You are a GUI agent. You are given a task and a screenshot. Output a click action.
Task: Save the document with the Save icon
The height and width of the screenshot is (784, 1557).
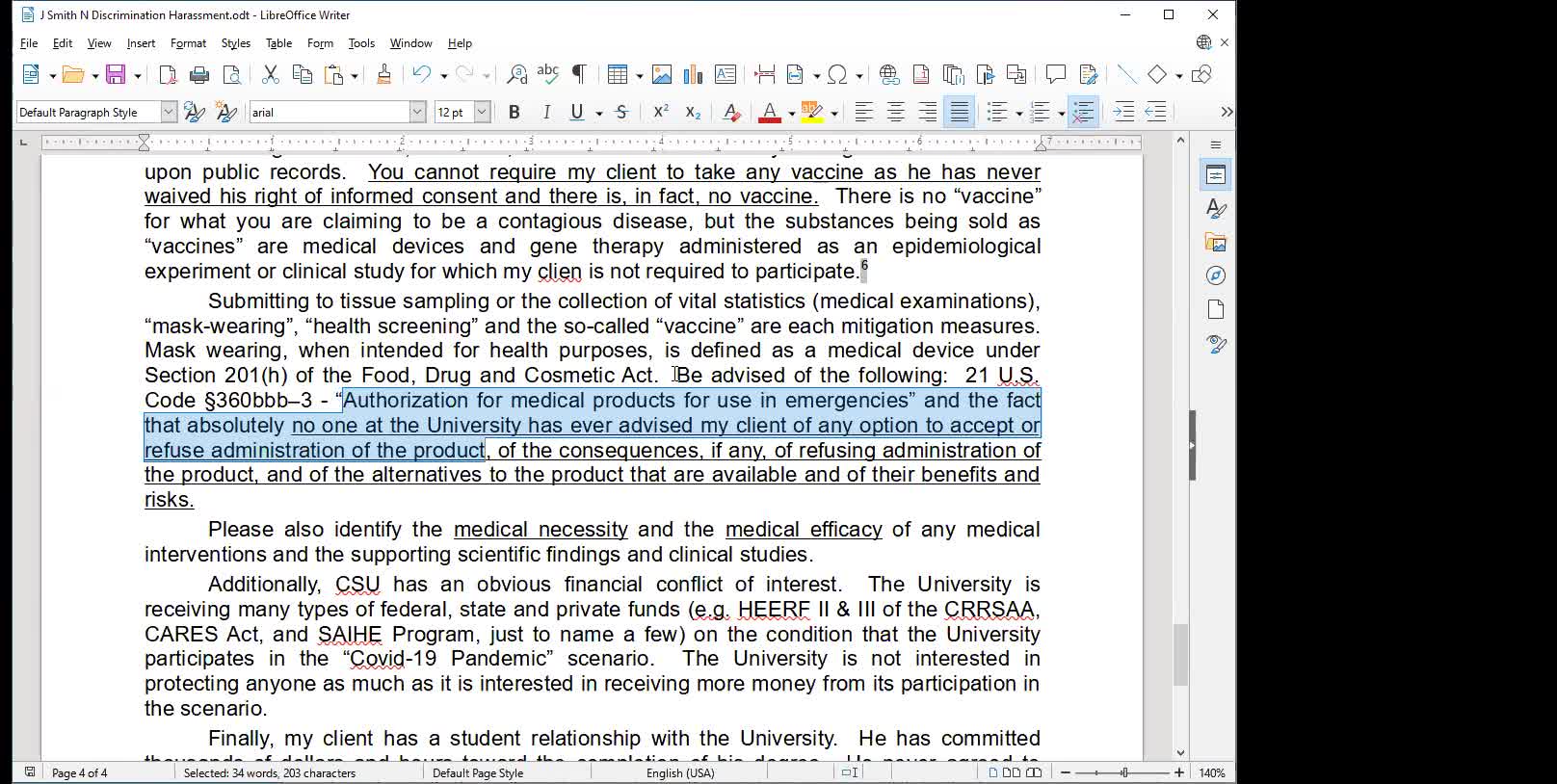(x=117, y=75)
